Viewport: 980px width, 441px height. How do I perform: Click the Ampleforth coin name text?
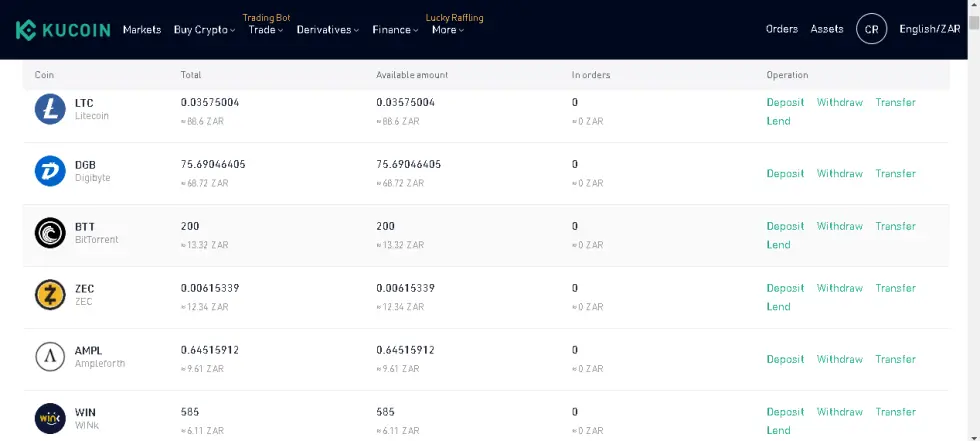point(100,364)
